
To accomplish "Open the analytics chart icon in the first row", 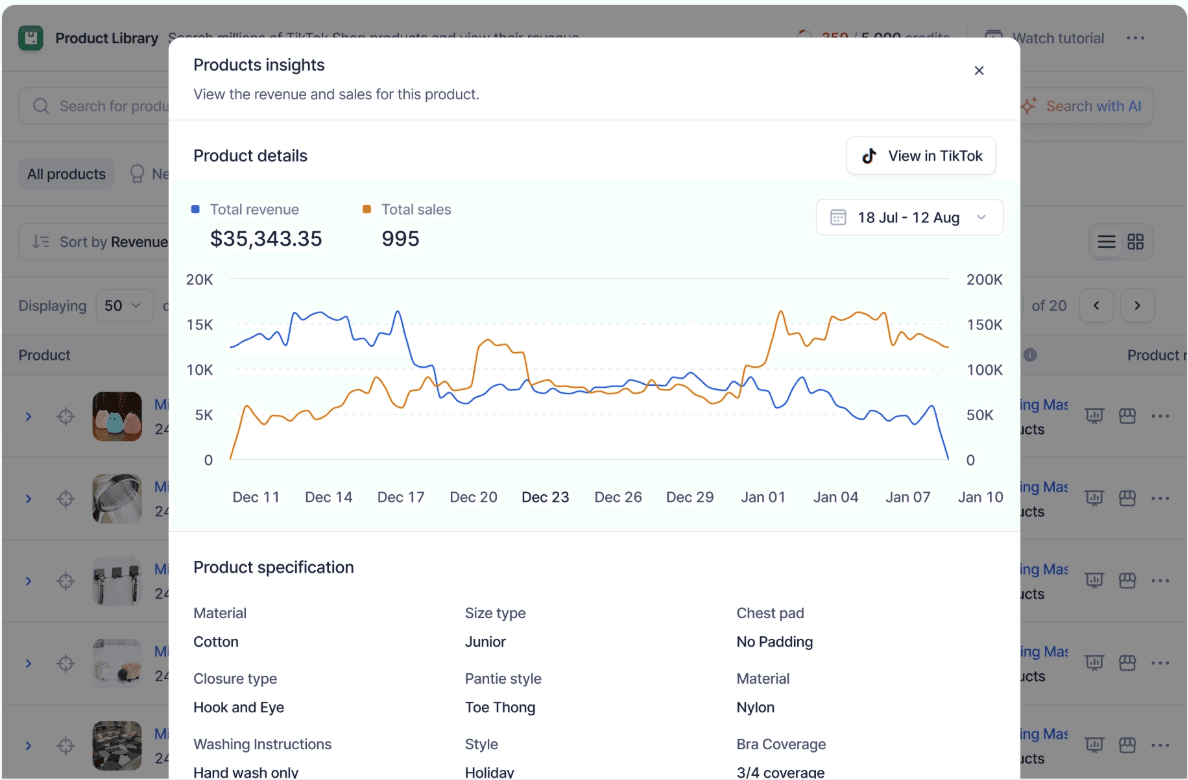I will 1094,416.
